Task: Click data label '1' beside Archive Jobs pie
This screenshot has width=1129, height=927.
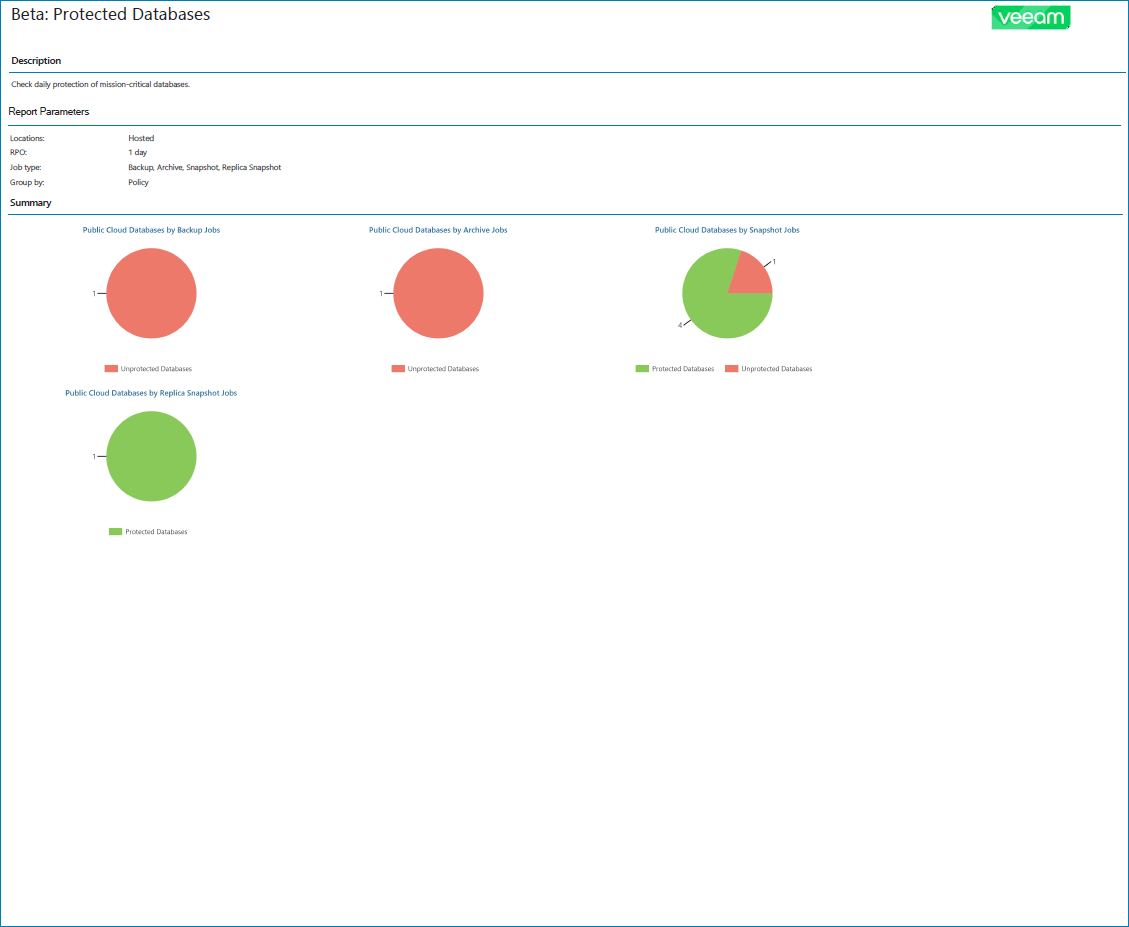Action: 381,294
